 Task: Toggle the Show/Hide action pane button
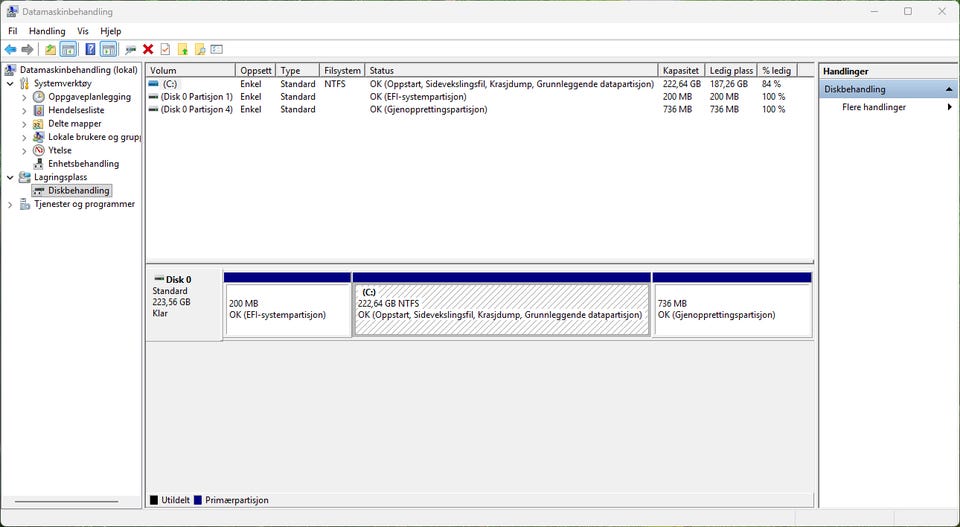(x=108, y=50)
